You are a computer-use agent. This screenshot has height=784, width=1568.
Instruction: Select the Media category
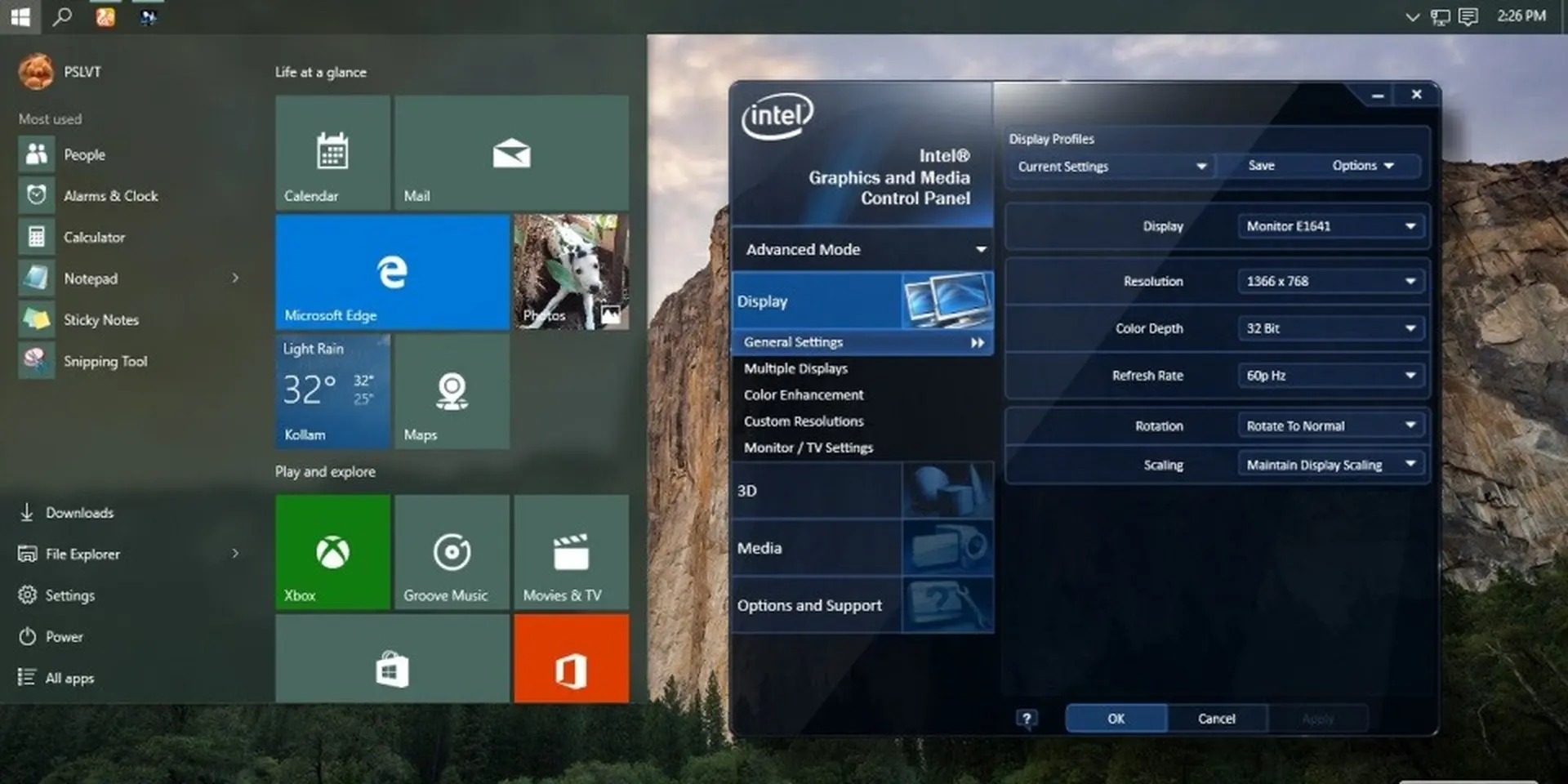[x=862, y=548]
